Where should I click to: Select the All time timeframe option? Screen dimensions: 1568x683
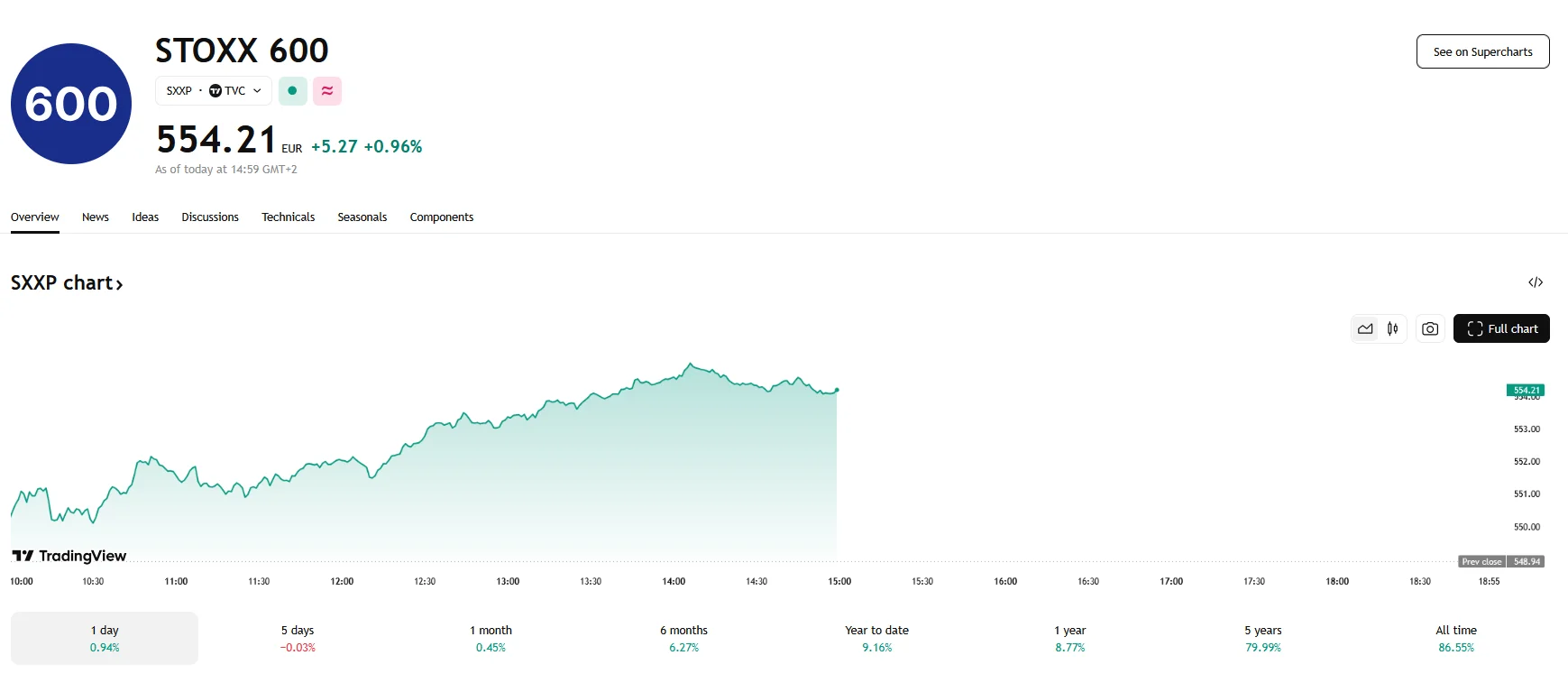click(x=1455, y=638)
